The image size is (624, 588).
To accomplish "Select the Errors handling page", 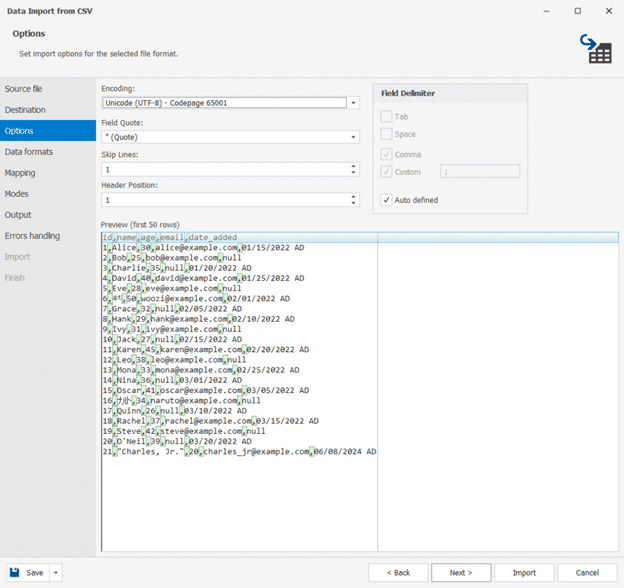I will click(x=32, y=236).
